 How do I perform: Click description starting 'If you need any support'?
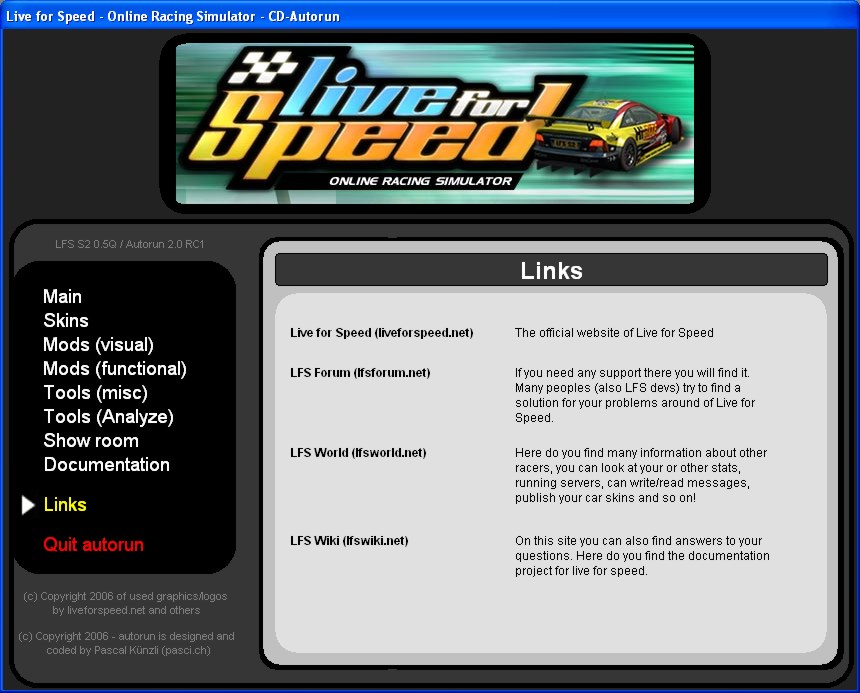[x=635, y=395]
